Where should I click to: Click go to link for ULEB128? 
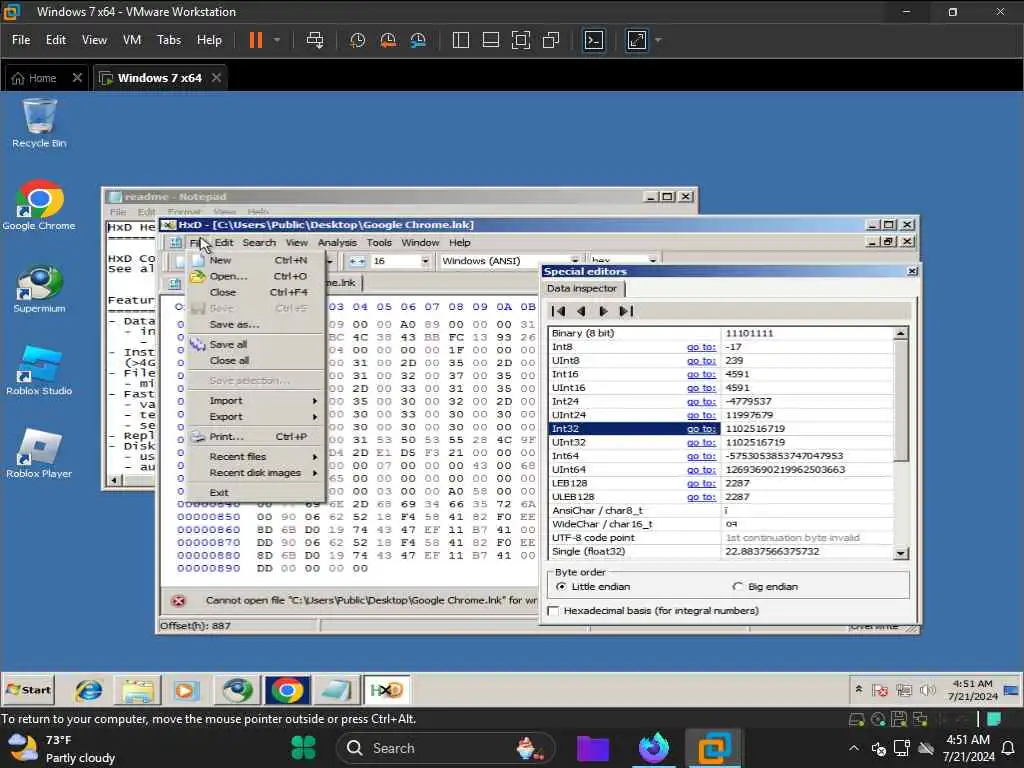(x=701, y=497)
